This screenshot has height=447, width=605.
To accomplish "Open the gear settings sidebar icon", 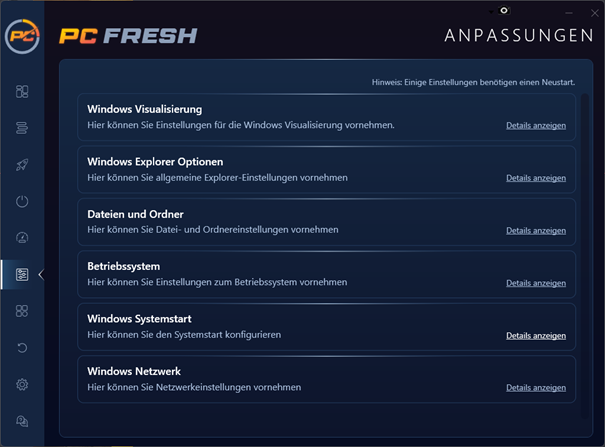I will [x=22, y=384].
